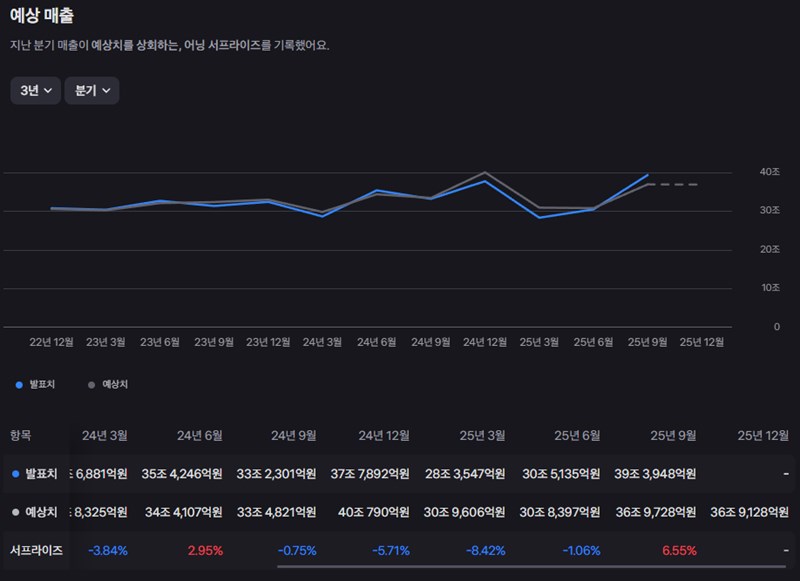Click the gray dot in 예상치 table row
This screenshot has height=581, width=800.
pyautogui.click(x=15, y=512)
